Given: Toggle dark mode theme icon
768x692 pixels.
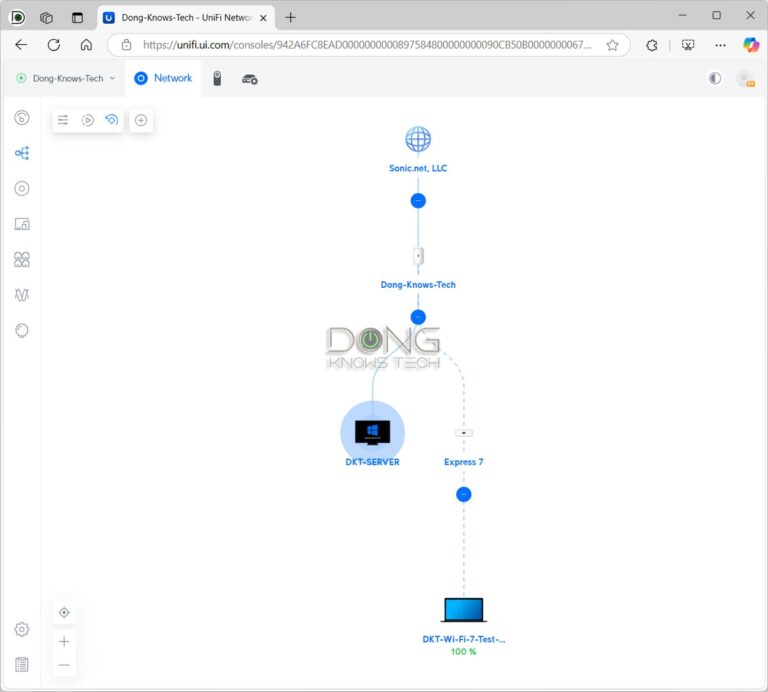Looking at the screenshot, I should pos(715,78).
